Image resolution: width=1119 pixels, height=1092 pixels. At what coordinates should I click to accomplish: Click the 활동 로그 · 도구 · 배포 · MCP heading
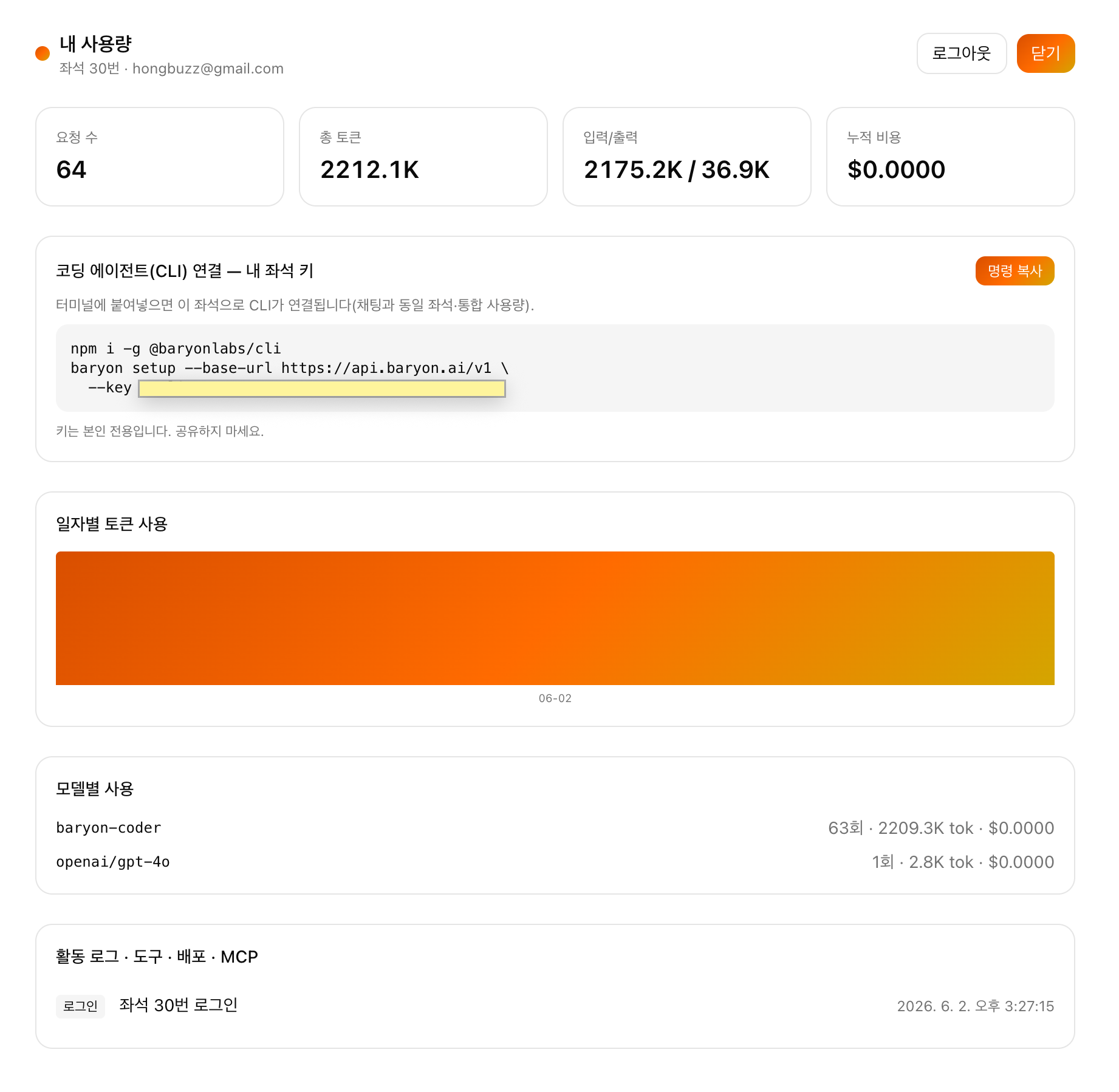click(157, 957)
